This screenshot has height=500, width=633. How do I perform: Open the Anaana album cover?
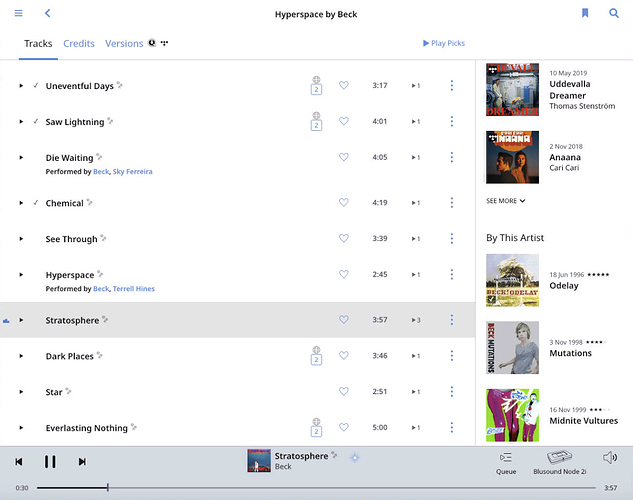(512, 157)
